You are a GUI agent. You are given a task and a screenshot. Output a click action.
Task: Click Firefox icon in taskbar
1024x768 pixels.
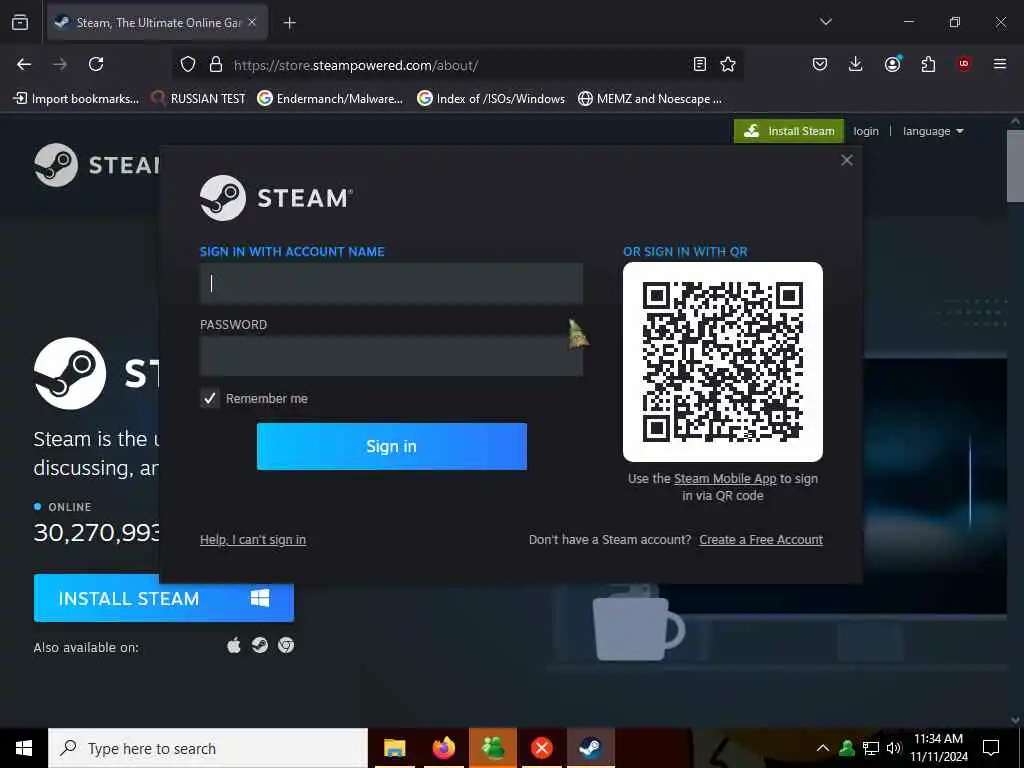443,748
